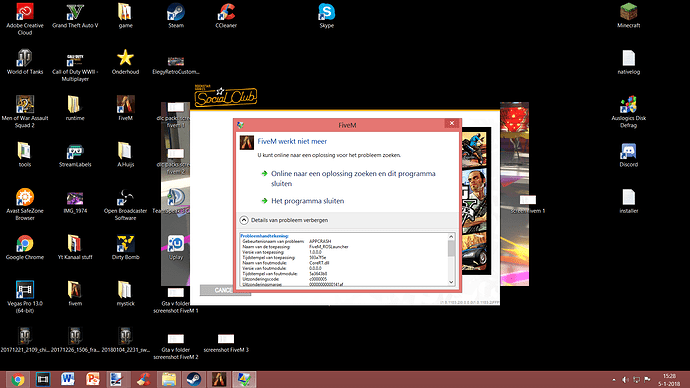The height and width of the screenshot is (388, 690).
Task: Click the details scrollbar up arrow
Action: (x=451, y=237)
